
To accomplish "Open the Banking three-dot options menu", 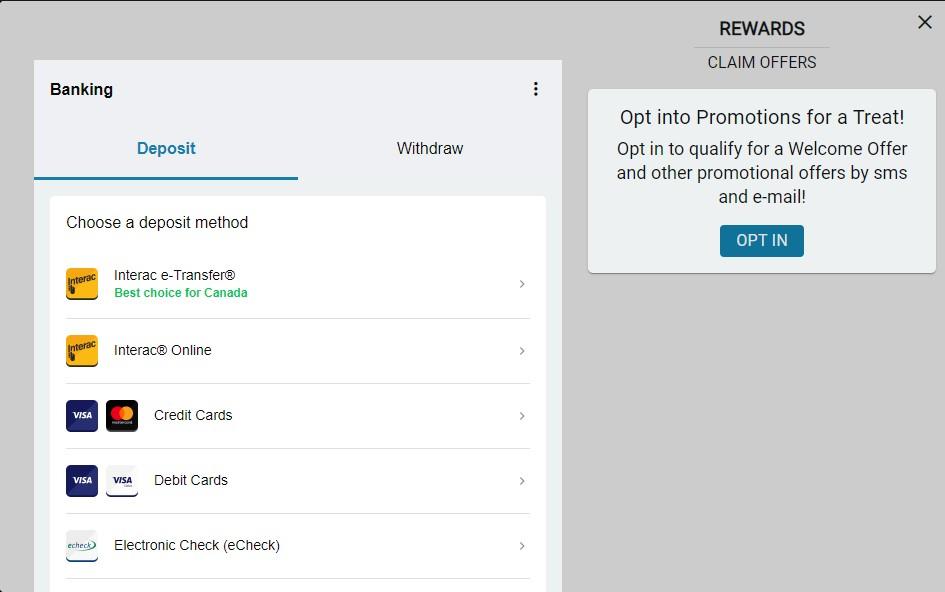I will click(x=536, y=89).
